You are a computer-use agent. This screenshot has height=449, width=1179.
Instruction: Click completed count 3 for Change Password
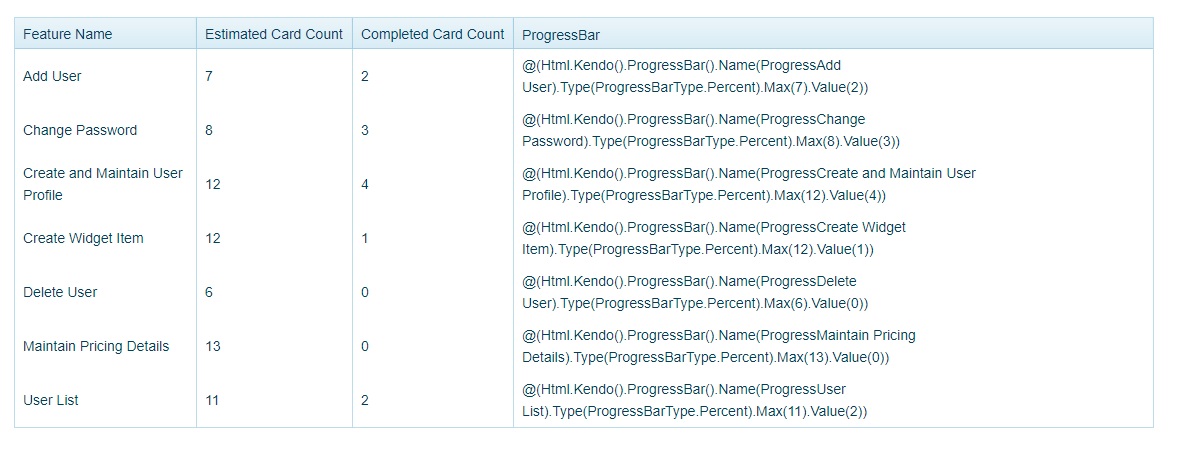365,130
